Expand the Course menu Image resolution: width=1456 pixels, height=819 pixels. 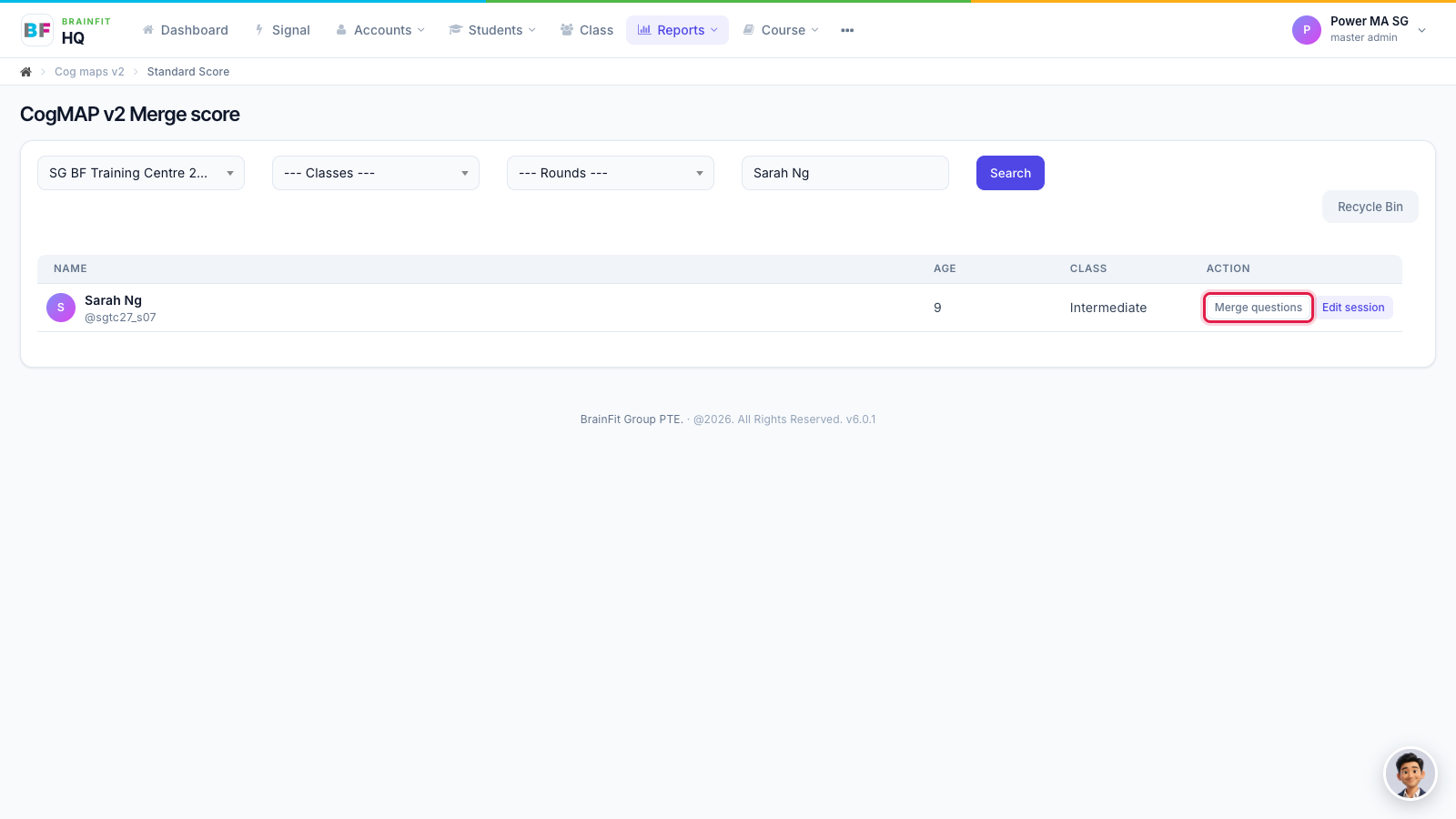coord(781,30)
